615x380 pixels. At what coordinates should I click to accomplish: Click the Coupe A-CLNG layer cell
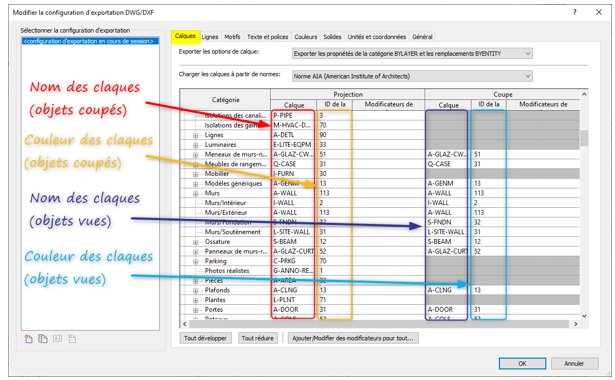[x=448, y=290]
